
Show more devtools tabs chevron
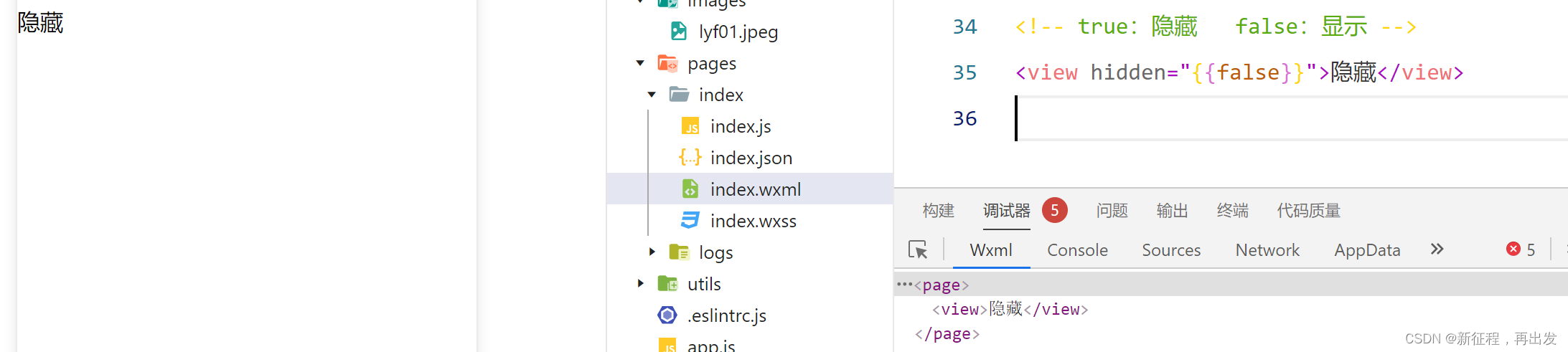1437,249
